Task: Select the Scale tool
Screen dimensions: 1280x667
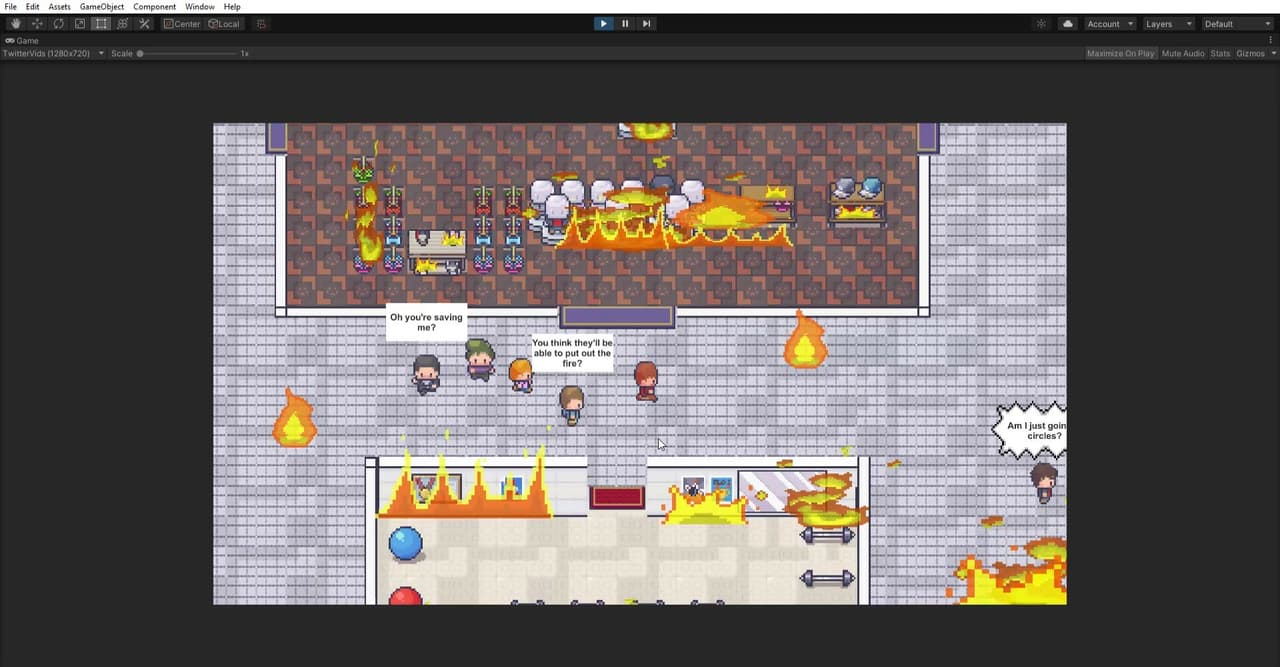Action: click(x=80, y=23)
